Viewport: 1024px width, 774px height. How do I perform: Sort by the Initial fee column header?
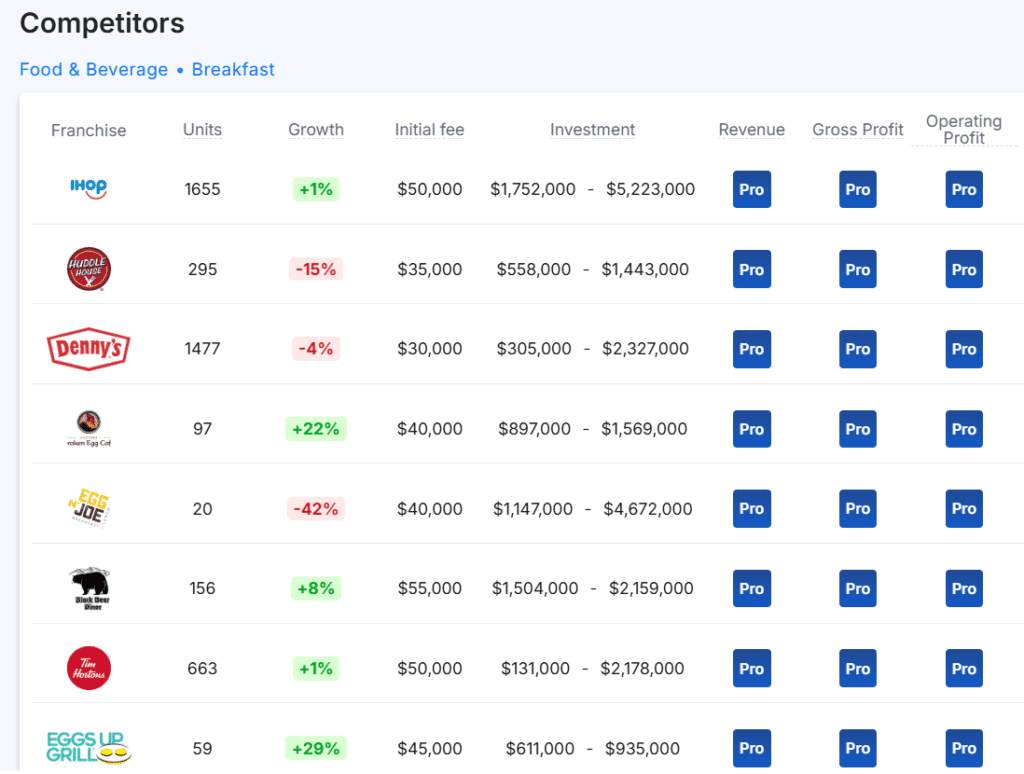[x=430, y=129]
